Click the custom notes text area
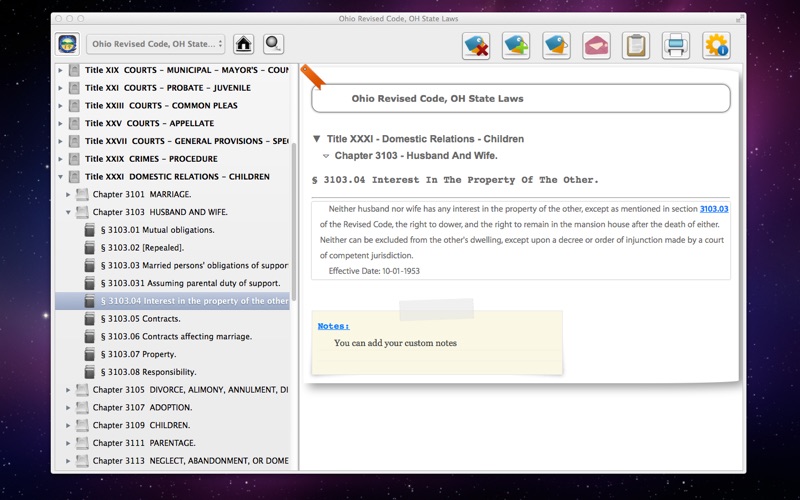The height and width of the screenshot is (500, 800). tap(395, 343)
